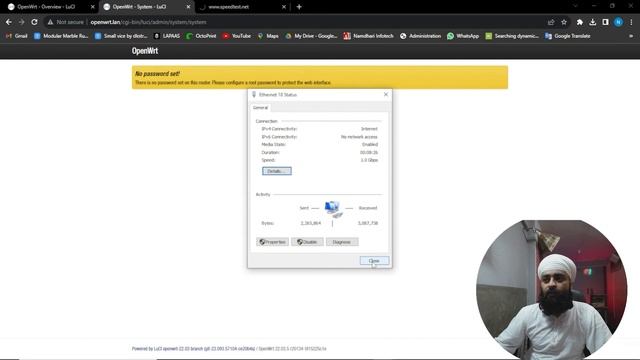Open the LAPAAS bookmark
This screenshot has width=640, height=360.
(x=167, y=36)
